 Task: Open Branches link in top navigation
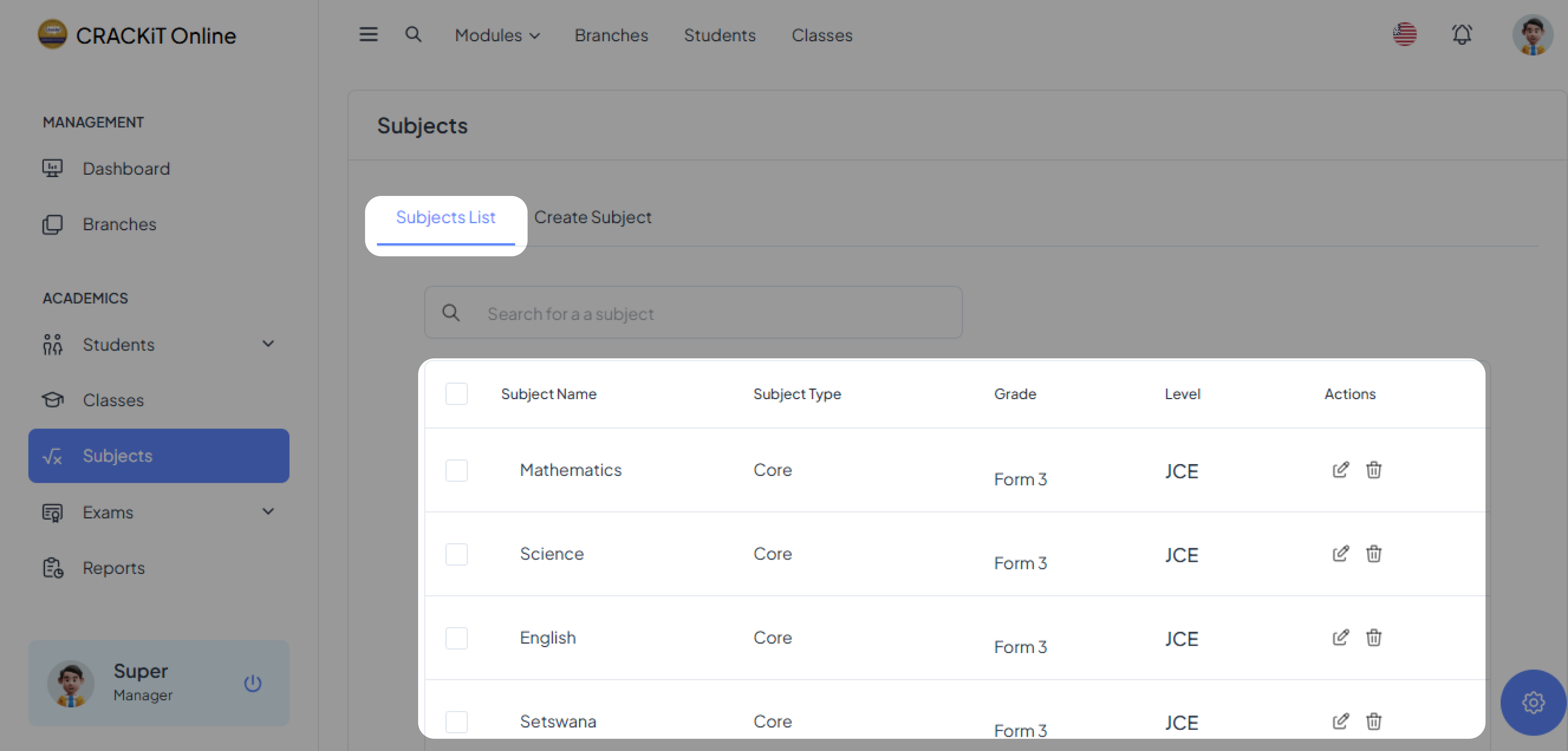[611, 35]
